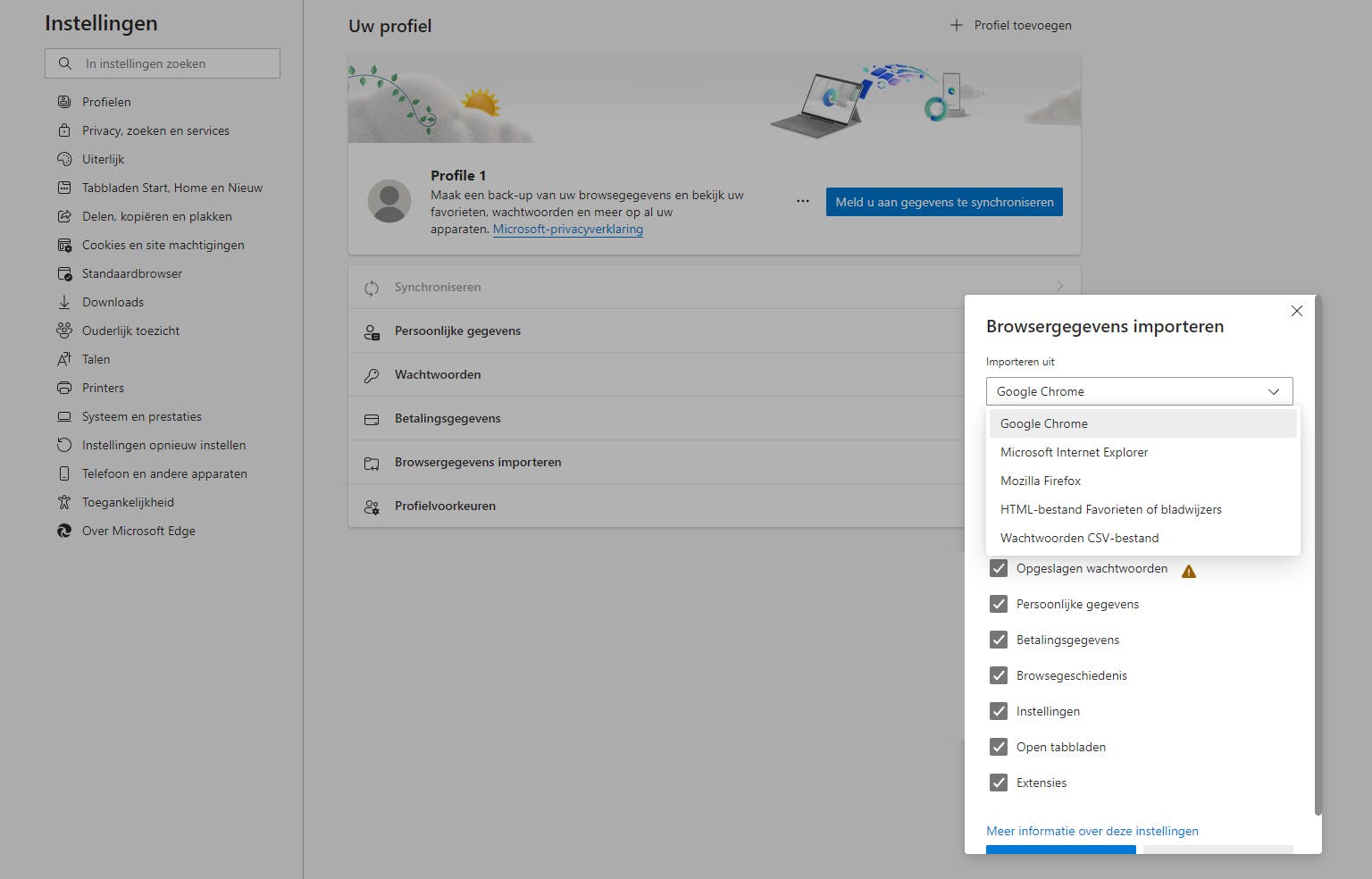This screenshot has height=879, width=1372.
Task: Uncheck Betalingsgegevens in the import dialog
Action: click(999, 640)
